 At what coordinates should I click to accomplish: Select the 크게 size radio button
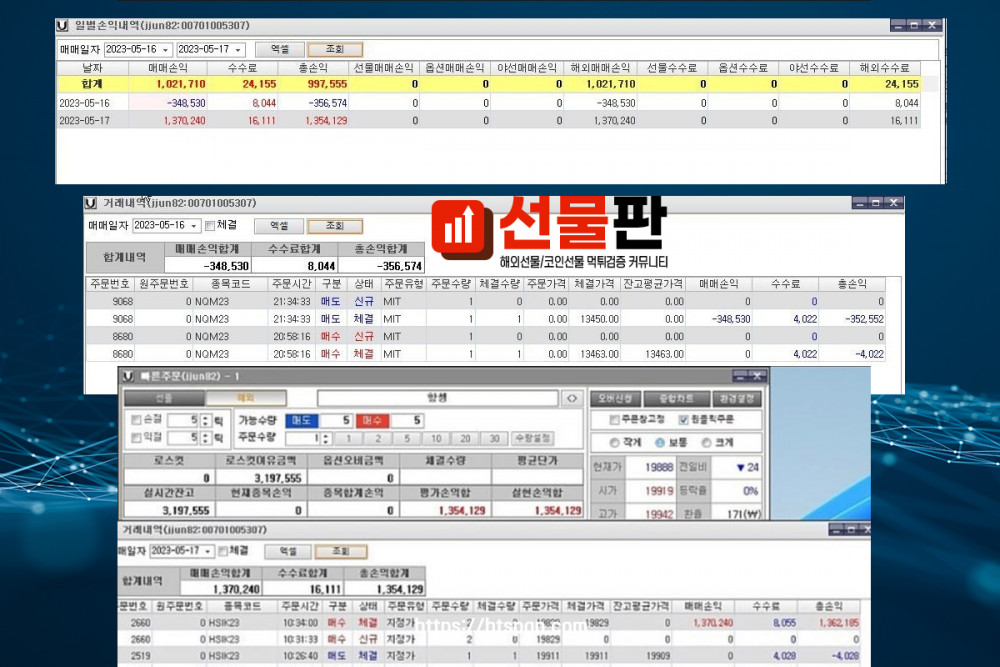[706, 443]
